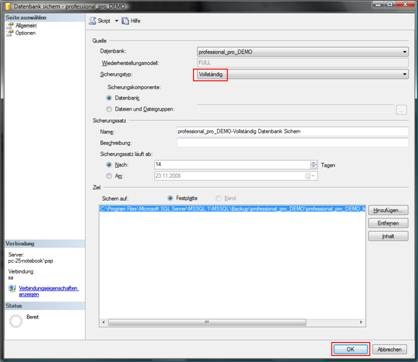Viewport: 418px width, 362px height.
Task: Select the Band radio button
Action: [219, 198]
